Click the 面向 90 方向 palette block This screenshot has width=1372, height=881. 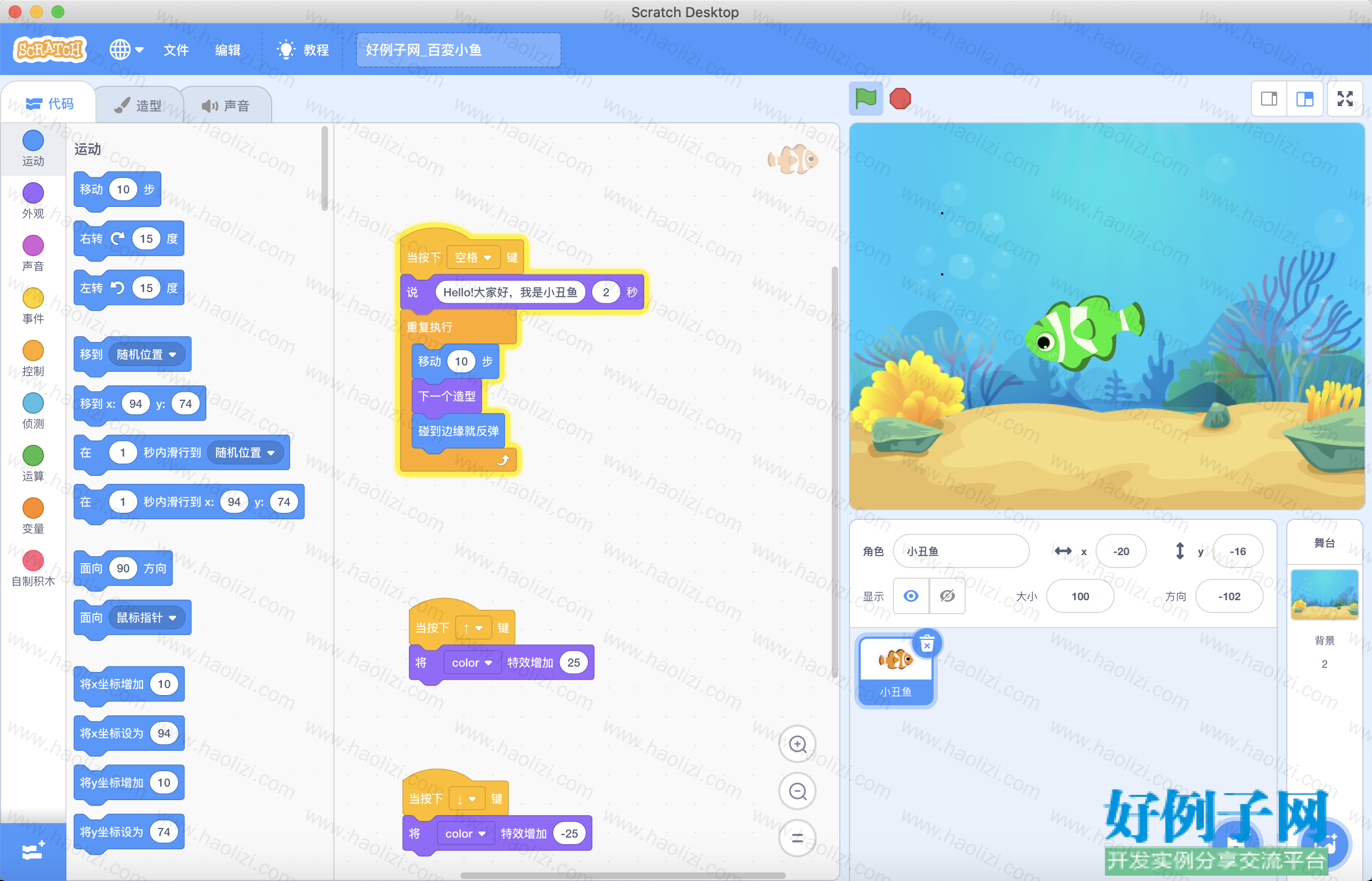point(123,568)
